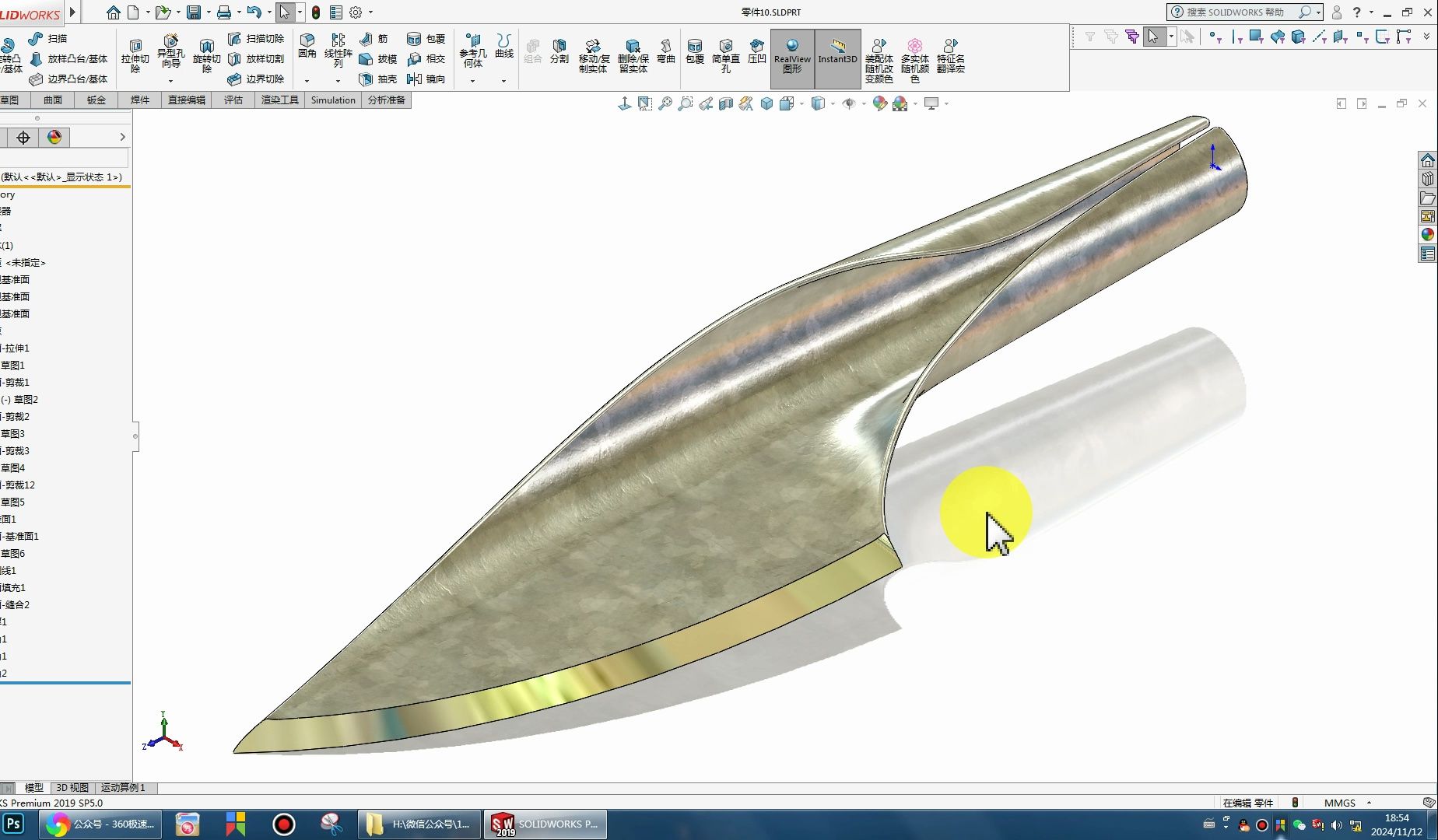
Task: Toggle the Hide/Show Items eye icon
Action: pyautogui.click(x=848, y=103)
